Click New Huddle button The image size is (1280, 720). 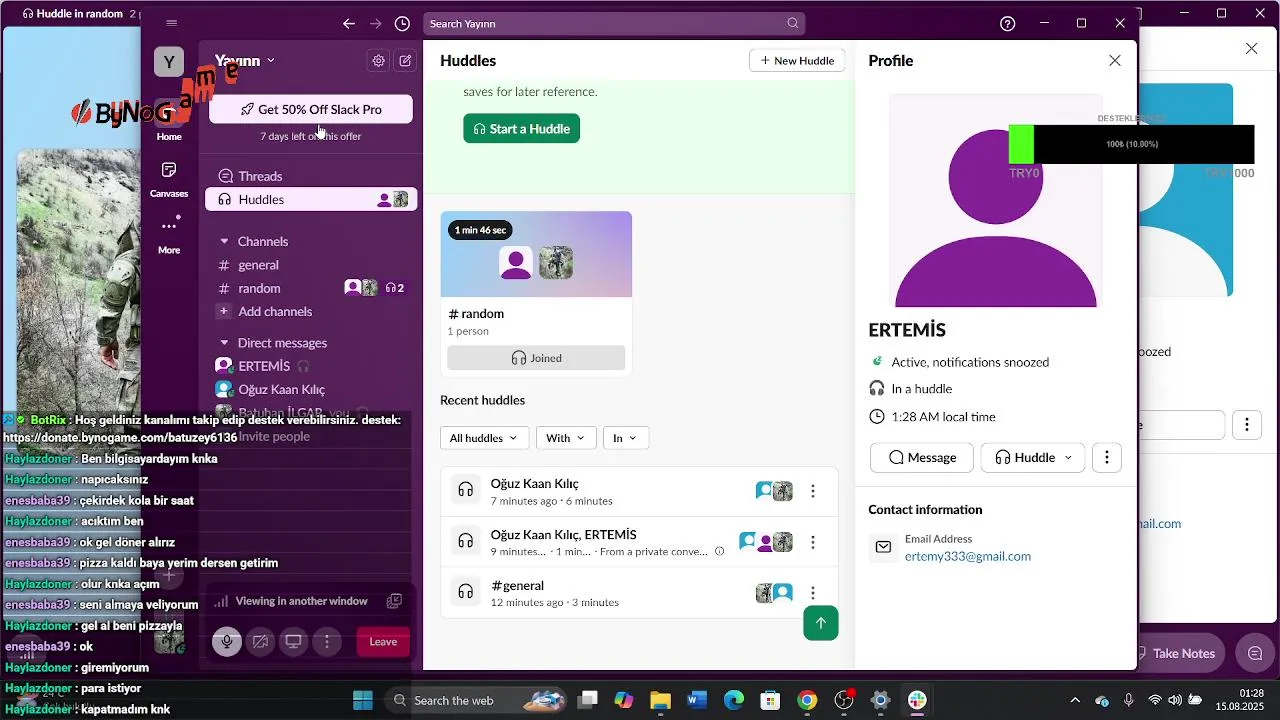[797, 60]
